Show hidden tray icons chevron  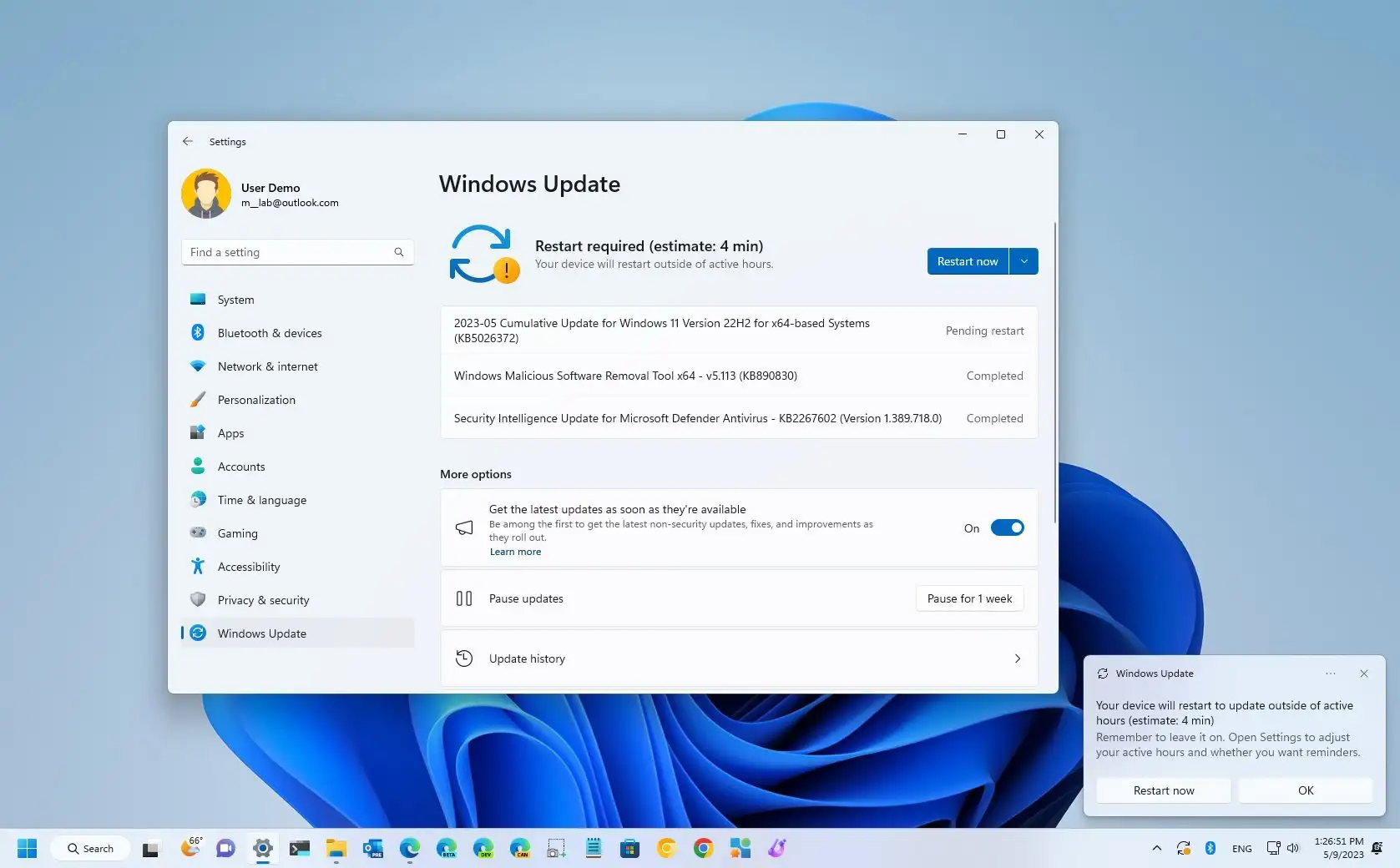click(x=1157, y=849)
